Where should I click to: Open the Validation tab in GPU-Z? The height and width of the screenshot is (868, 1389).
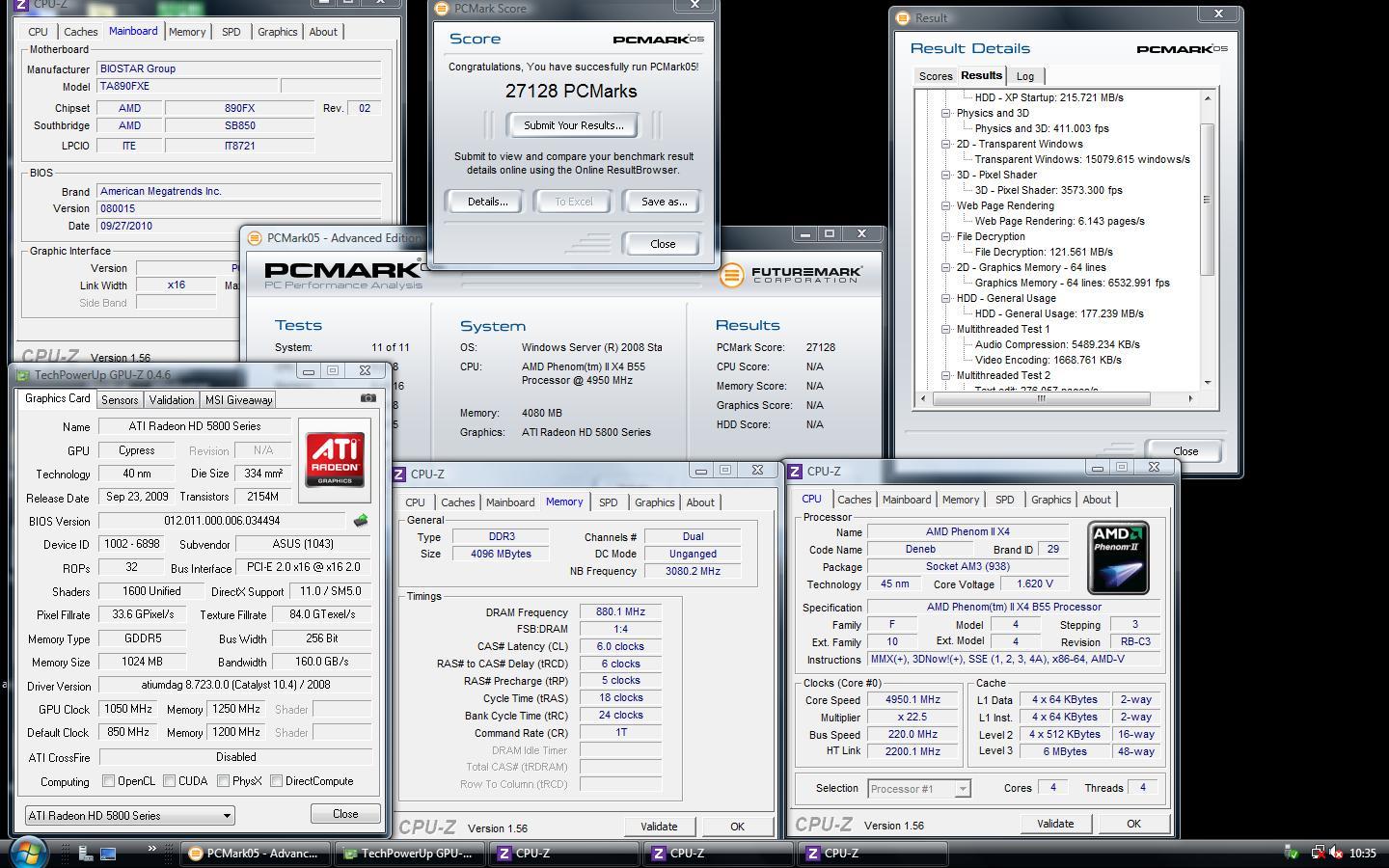[172, 399]
